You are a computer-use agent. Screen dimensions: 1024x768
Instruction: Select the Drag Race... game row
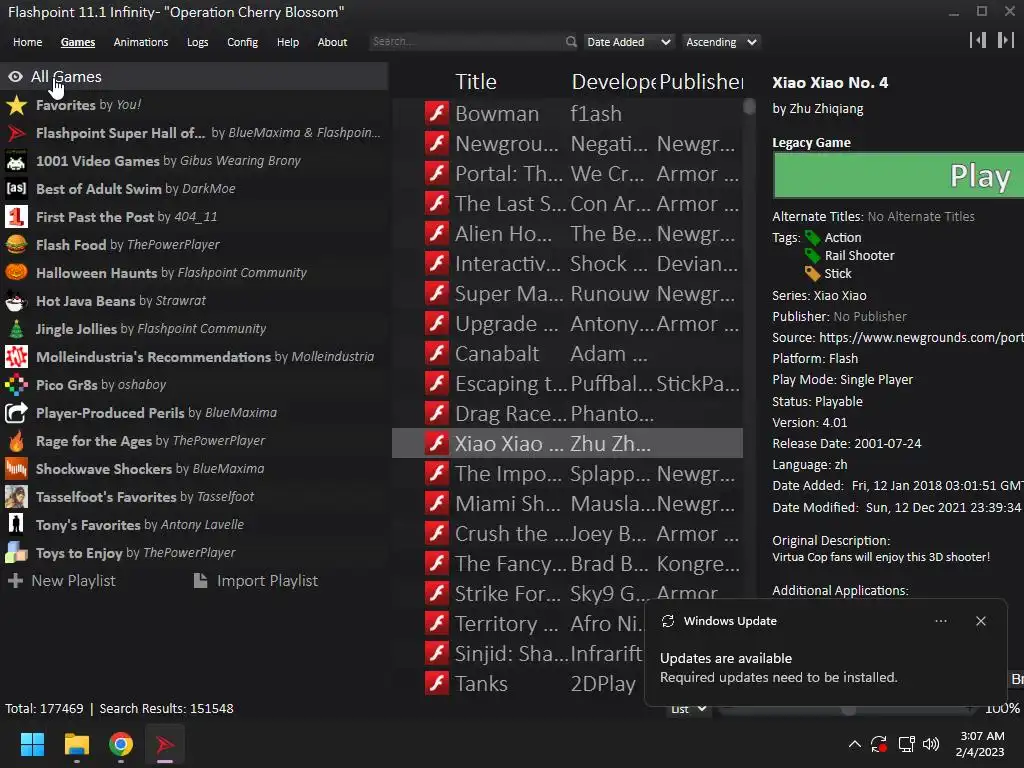point(567,414)
